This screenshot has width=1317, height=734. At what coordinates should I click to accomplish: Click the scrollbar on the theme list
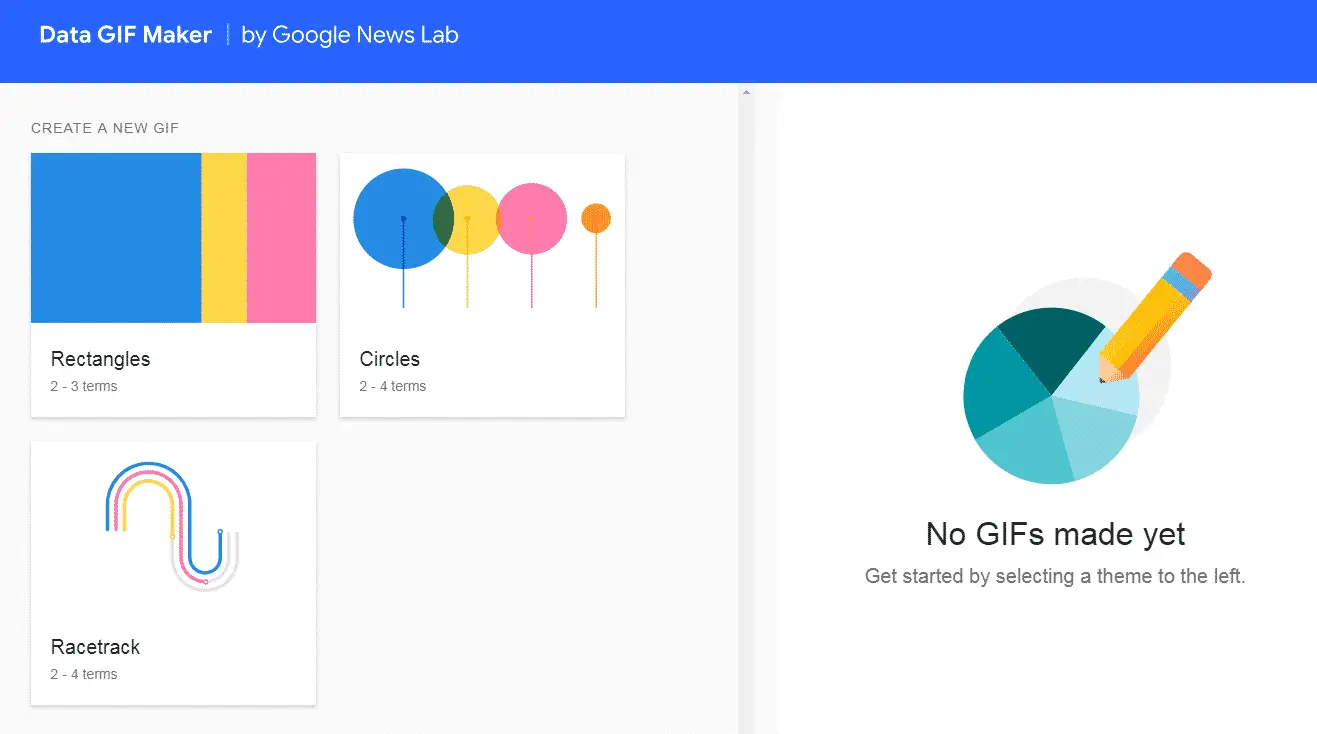(x=747, y=300)
